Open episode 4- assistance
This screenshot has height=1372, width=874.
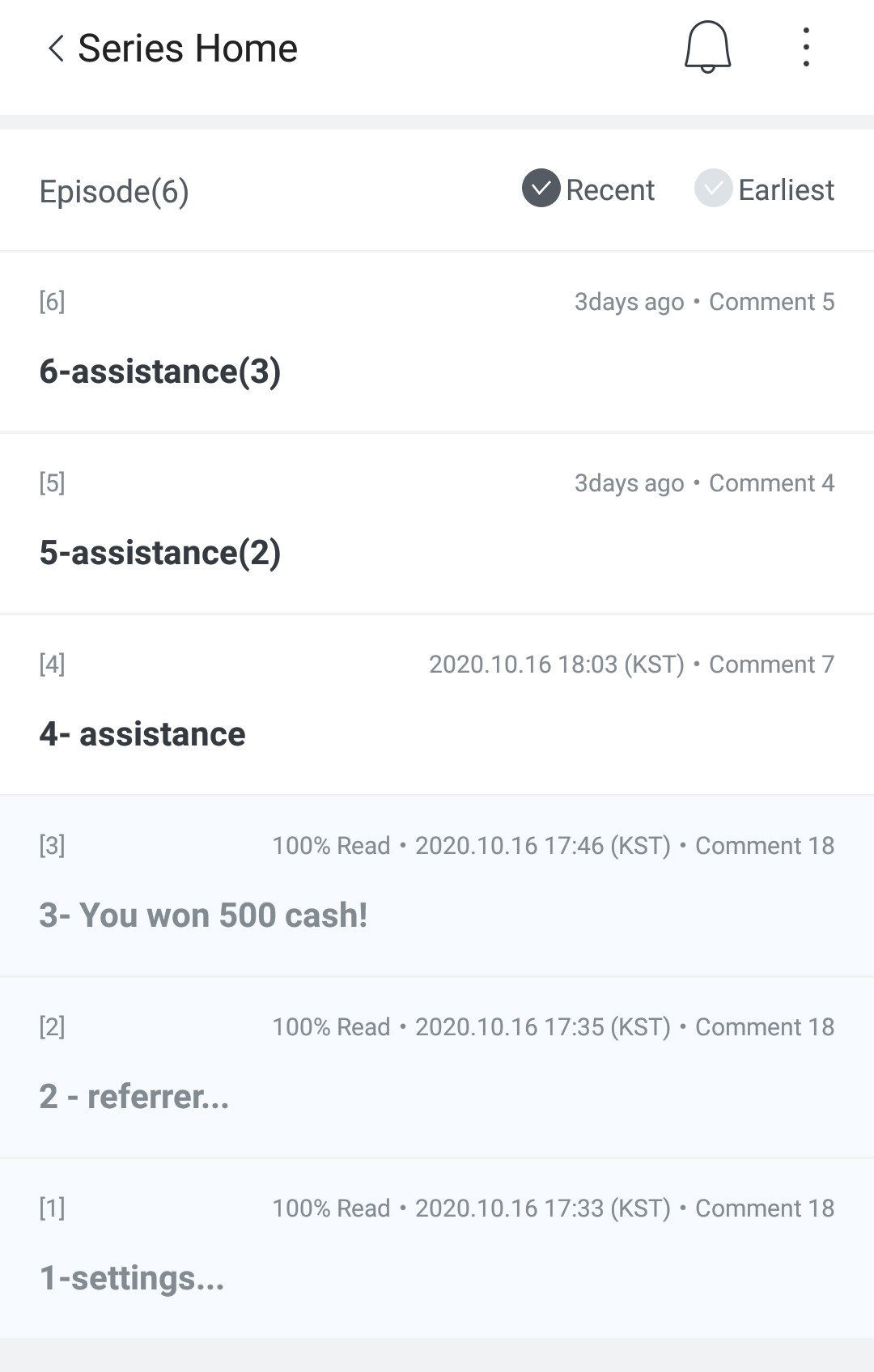(x=142, y=734)
